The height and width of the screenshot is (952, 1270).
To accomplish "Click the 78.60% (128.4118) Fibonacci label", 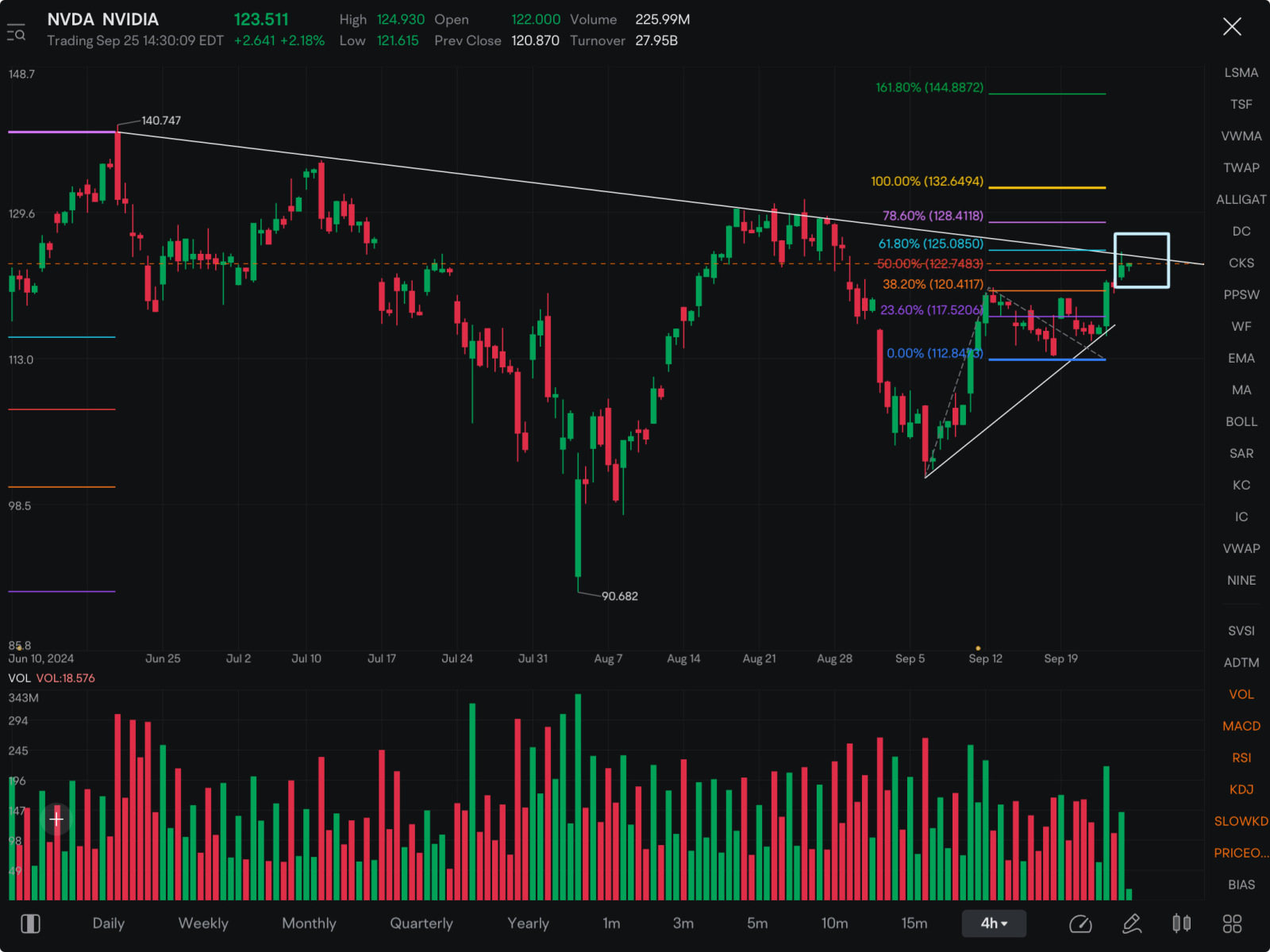I will click(933, 216).
